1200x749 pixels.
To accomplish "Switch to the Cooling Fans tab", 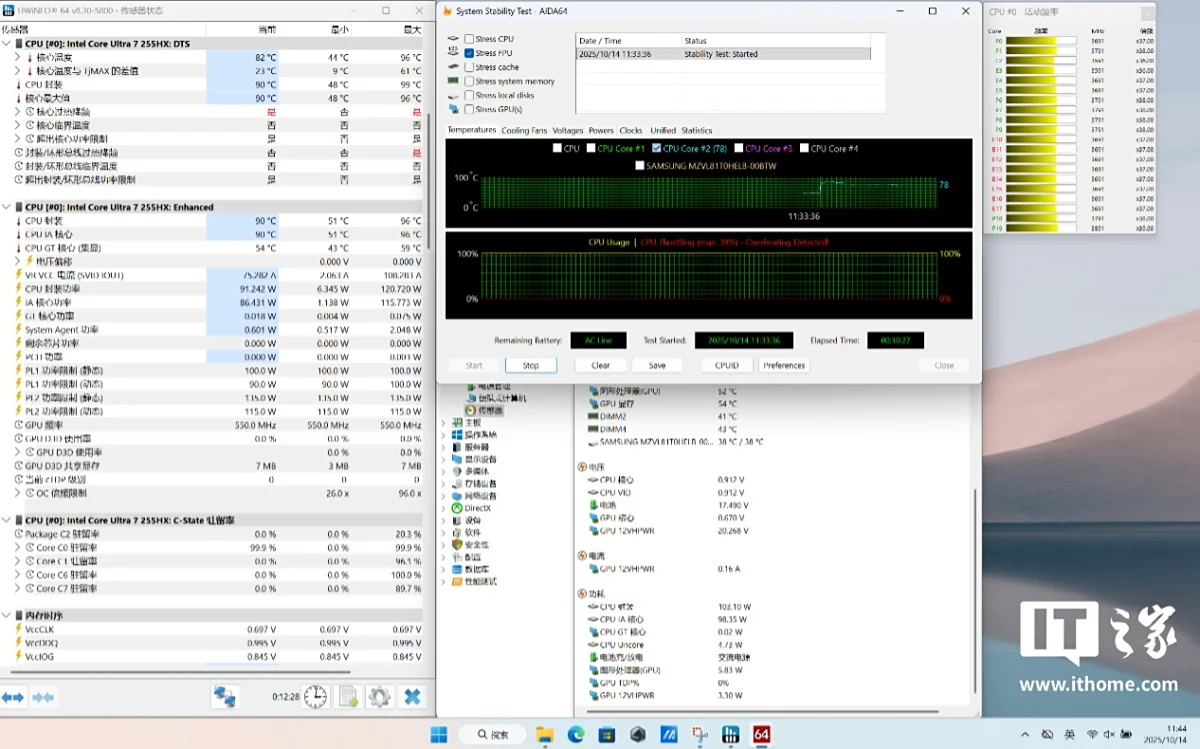I will coord(524,131).
